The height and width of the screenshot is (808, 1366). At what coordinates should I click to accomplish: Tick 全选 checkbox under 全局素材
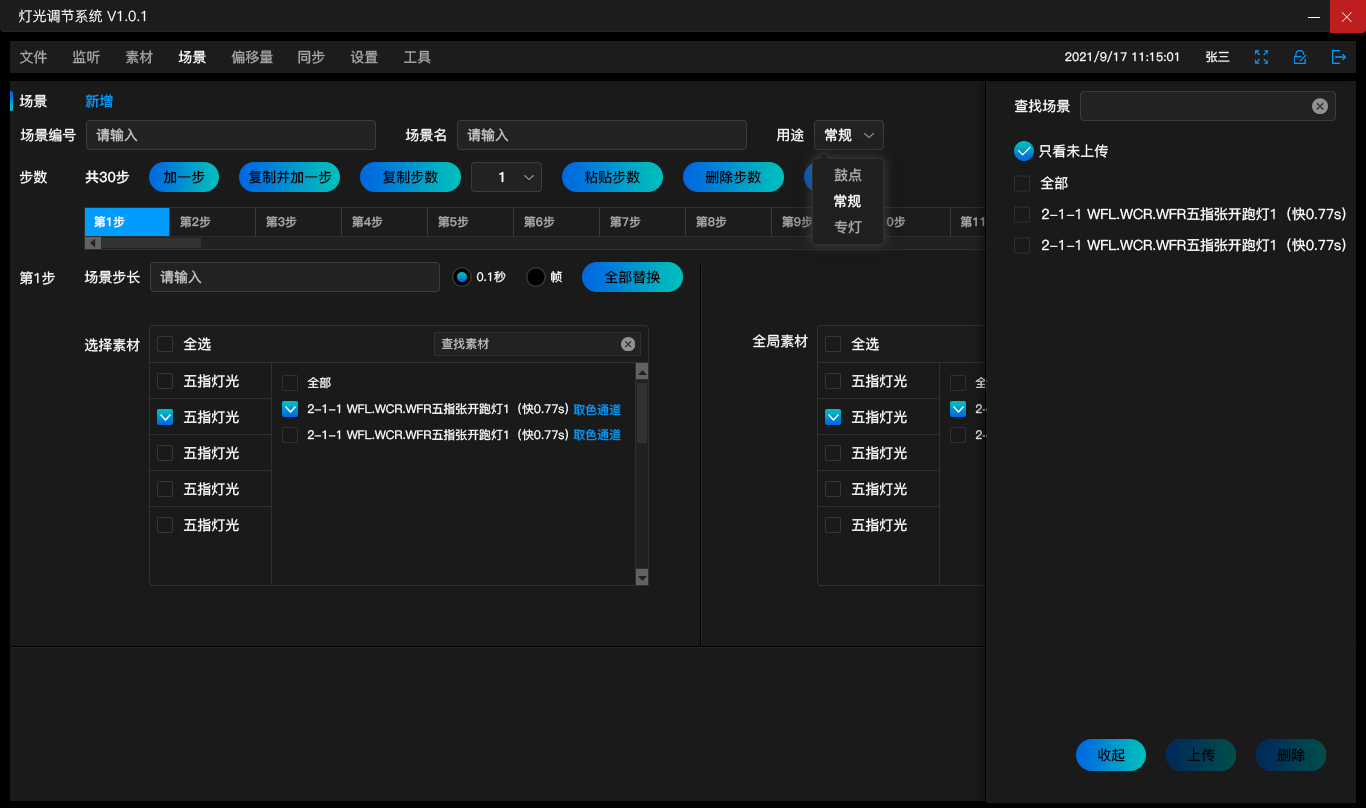tap(833, 344)
